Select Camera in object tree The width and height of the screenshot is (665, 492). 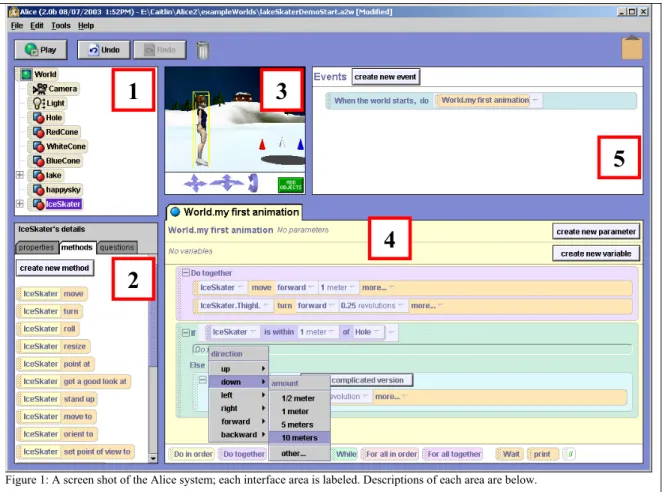pos(55,89)
